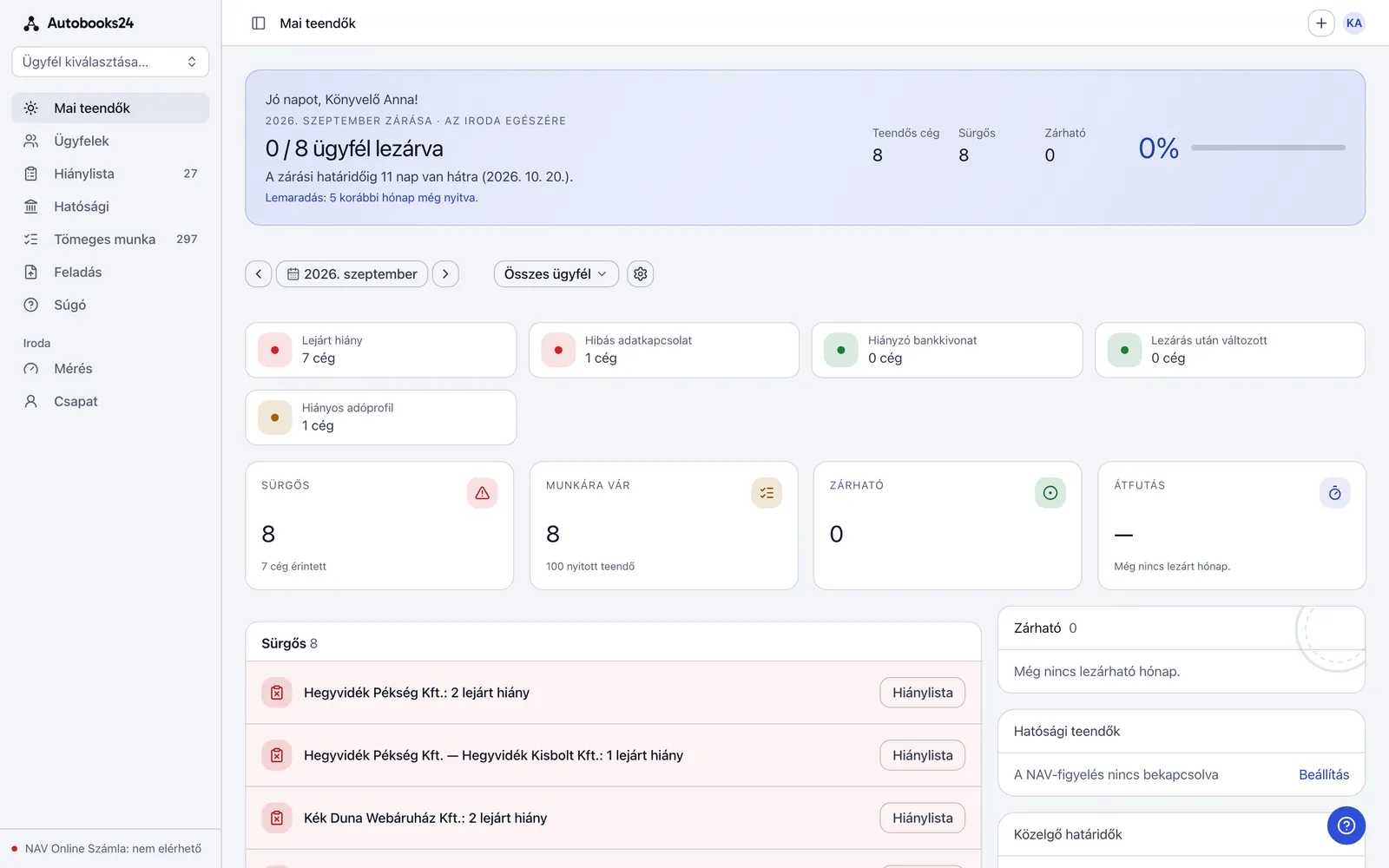
Task: Click the green dot on Hiányzó bankkivonat card
Action: tap(840, 351)
